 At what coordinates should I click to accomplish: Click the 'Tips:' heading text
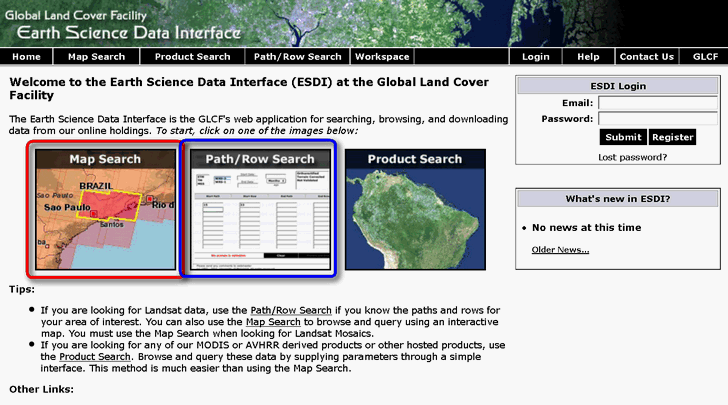pos(22,289)
